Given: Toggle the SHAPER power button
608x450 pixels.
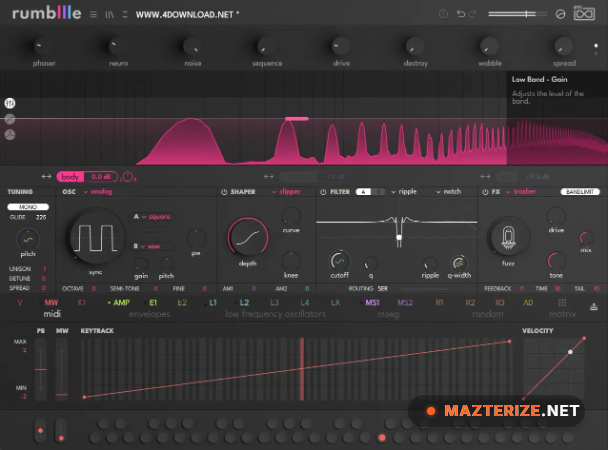Looking at the screenshot, I should tap(224, 192).
